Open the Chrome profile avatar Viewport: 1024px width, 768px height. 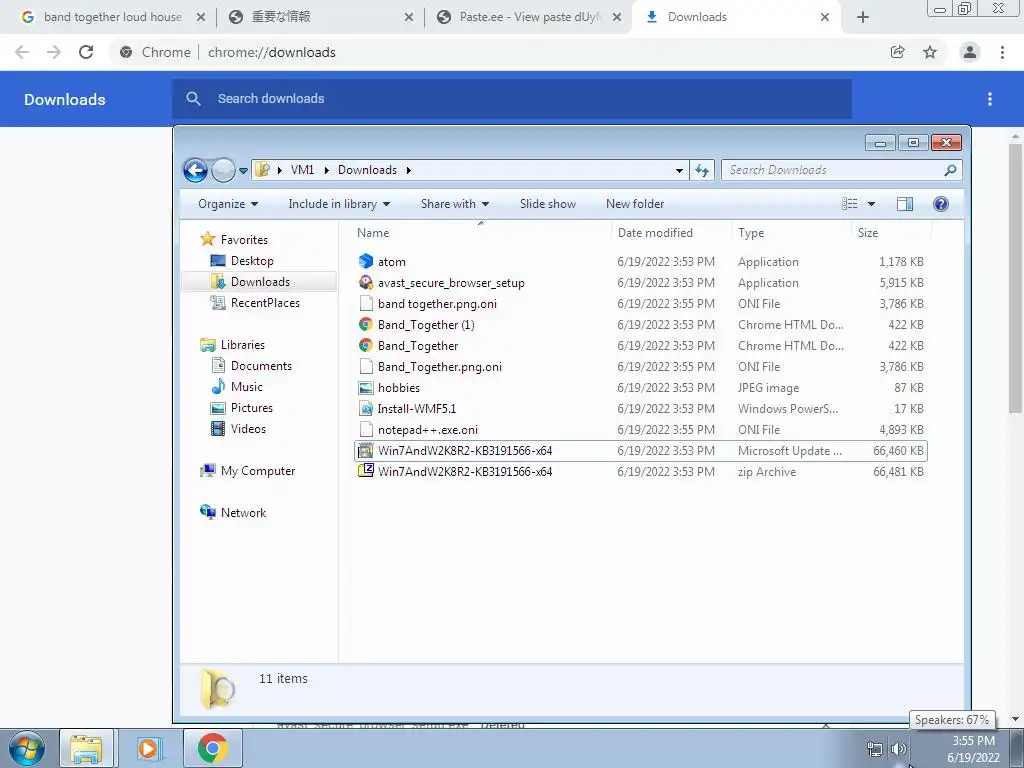[x=970, y=52]
